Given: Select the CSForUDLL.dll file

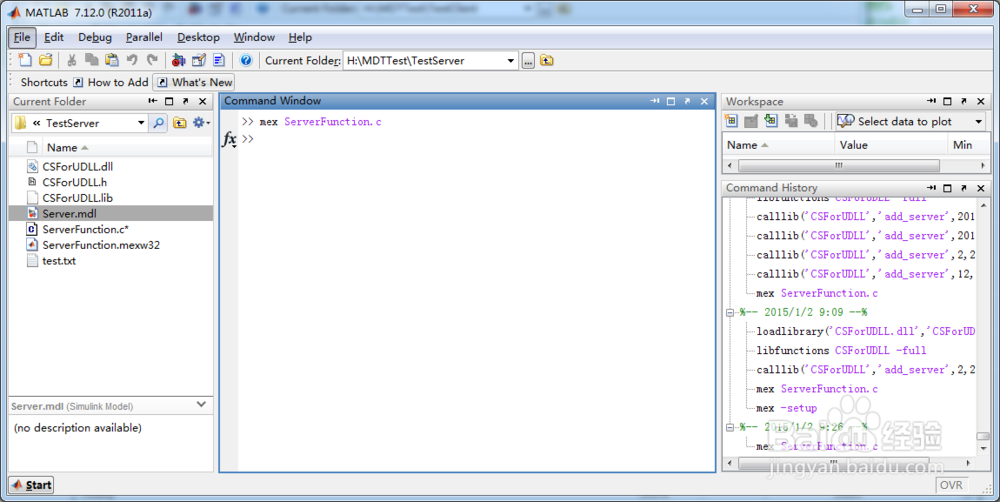Looking at the screenshot, I should pos(77,166).
